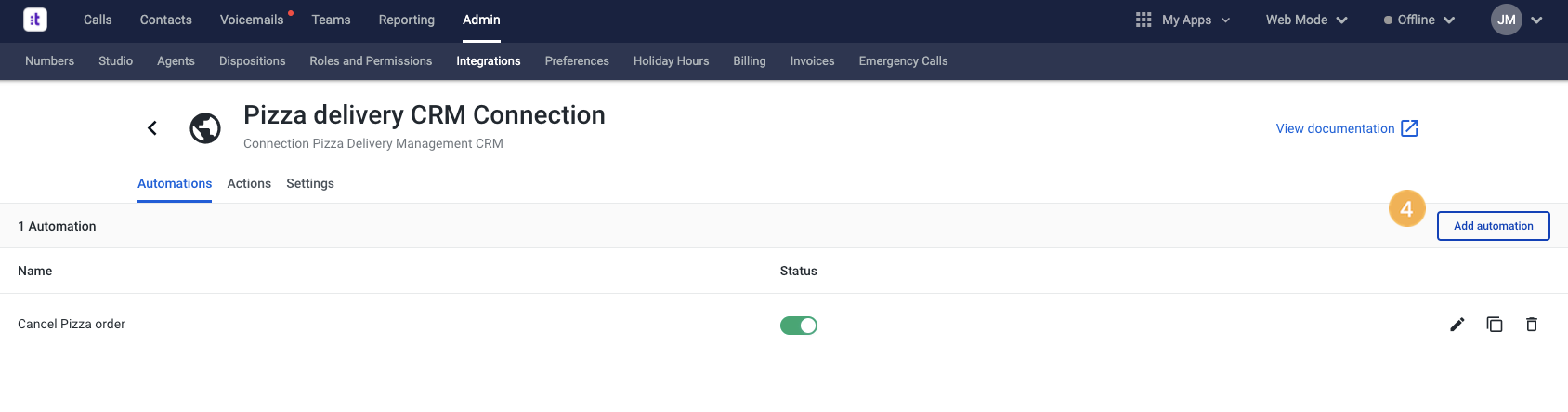Go to the Billing admin section
This screenshot has height=412, width=1568.
point(750,61)
